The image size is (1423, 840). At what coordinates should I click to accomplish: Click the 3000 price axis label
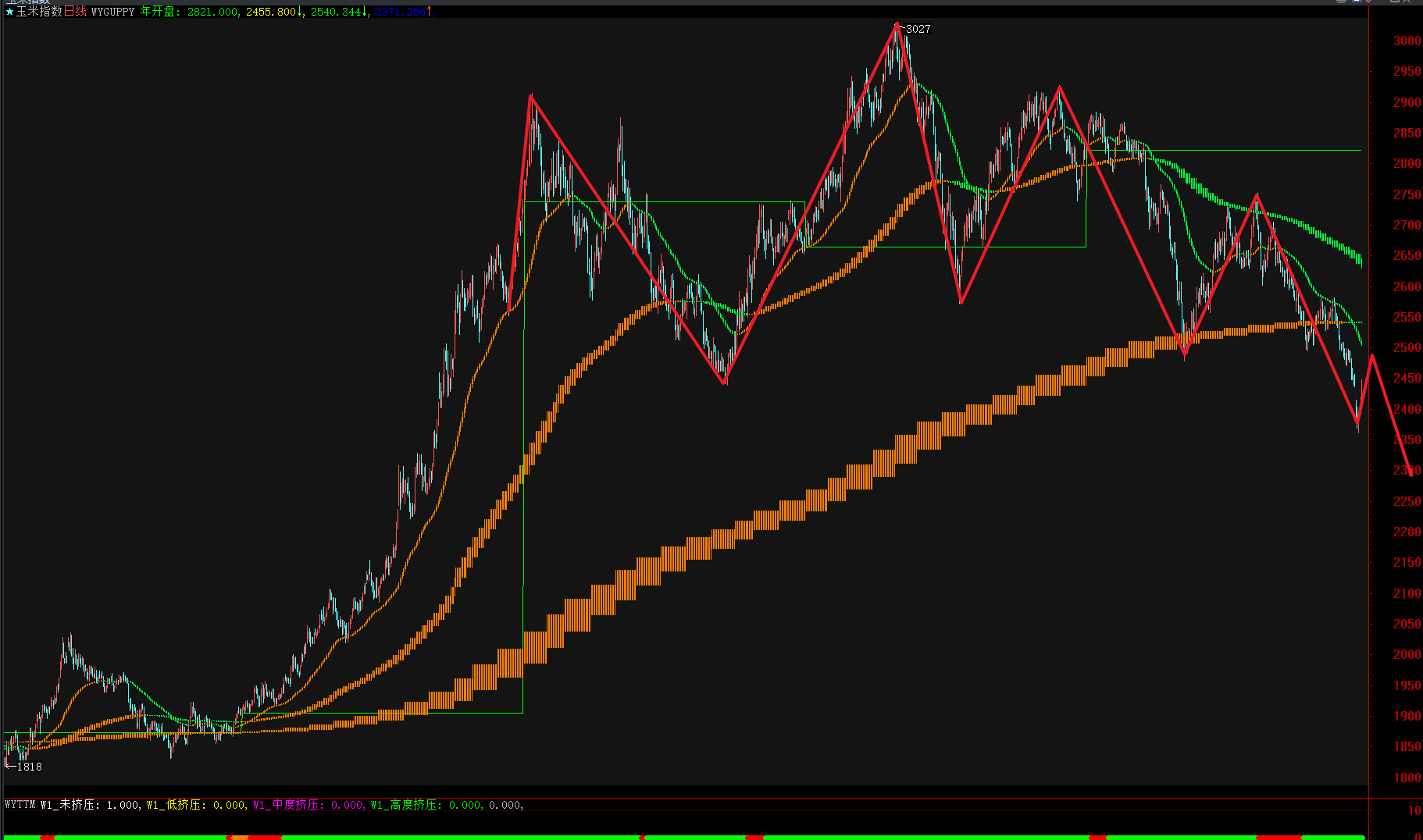(x=1407, y=41)
